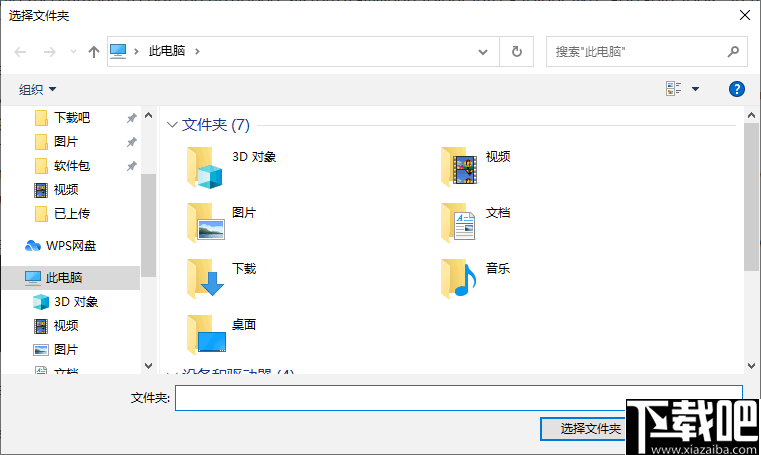Click the forward navigation arrow
Image resolution: width=761 pixels, height=455 pixels.
click(50, 51)
